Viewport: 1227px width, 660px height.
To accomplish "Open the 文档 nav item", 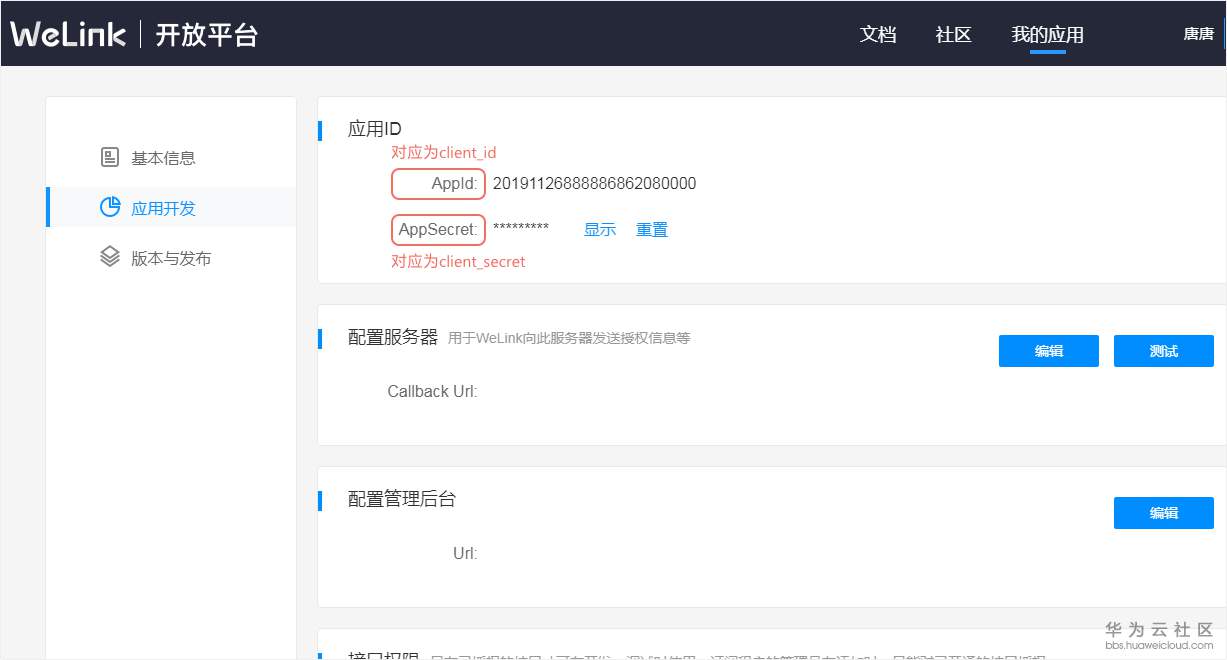I will [878, 34].
